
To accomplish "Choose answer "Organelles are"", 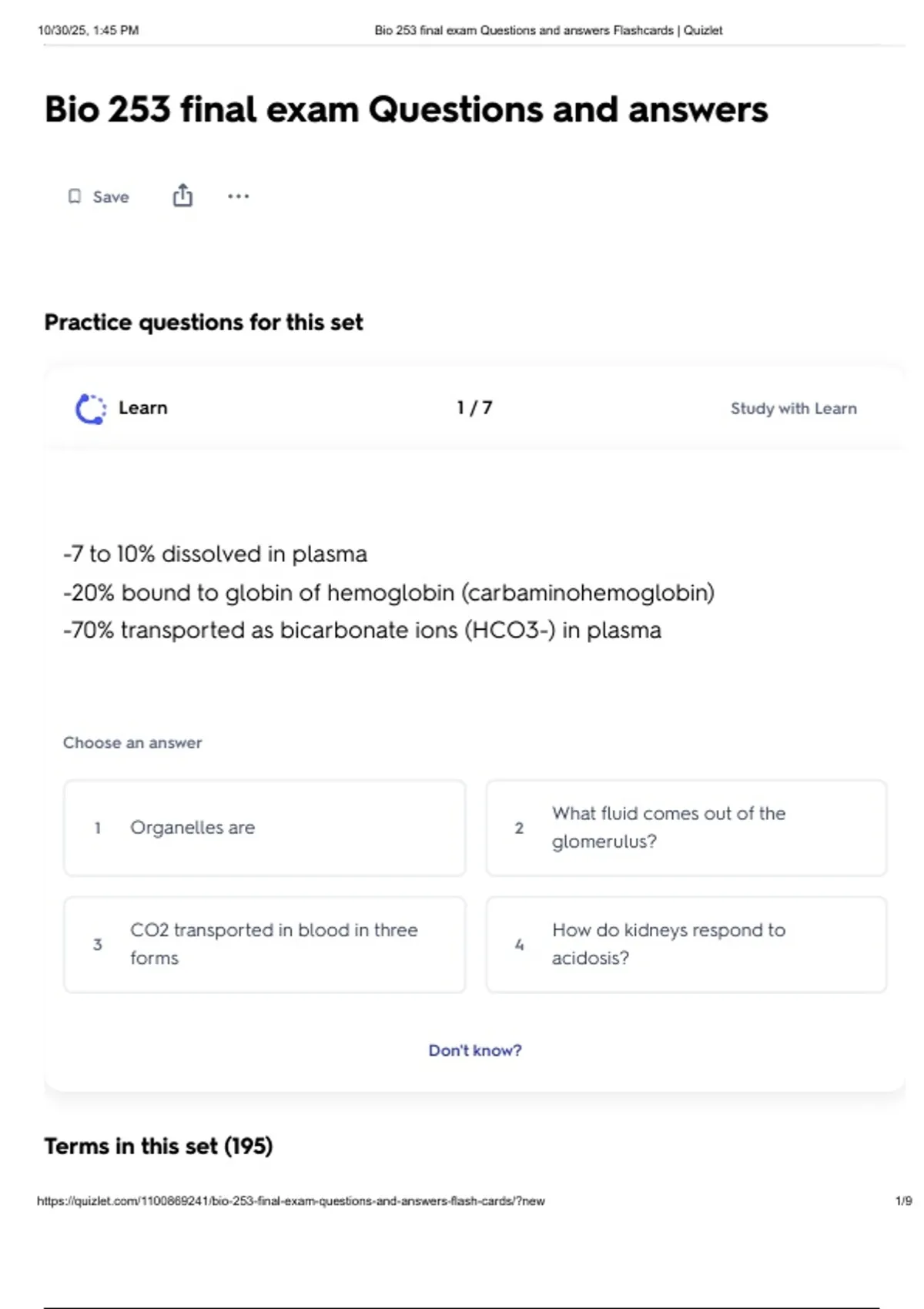I will tap(264, 828).
